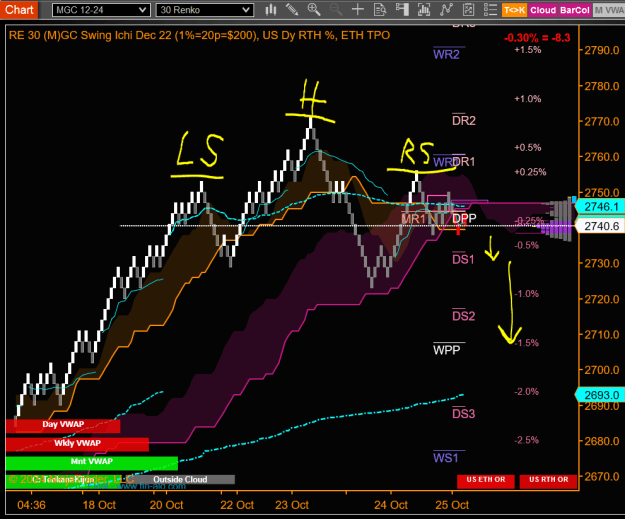Viewport: 625px width, 519px height.
Task: Open the strategies line-node icon
Action: coord(446,10)
